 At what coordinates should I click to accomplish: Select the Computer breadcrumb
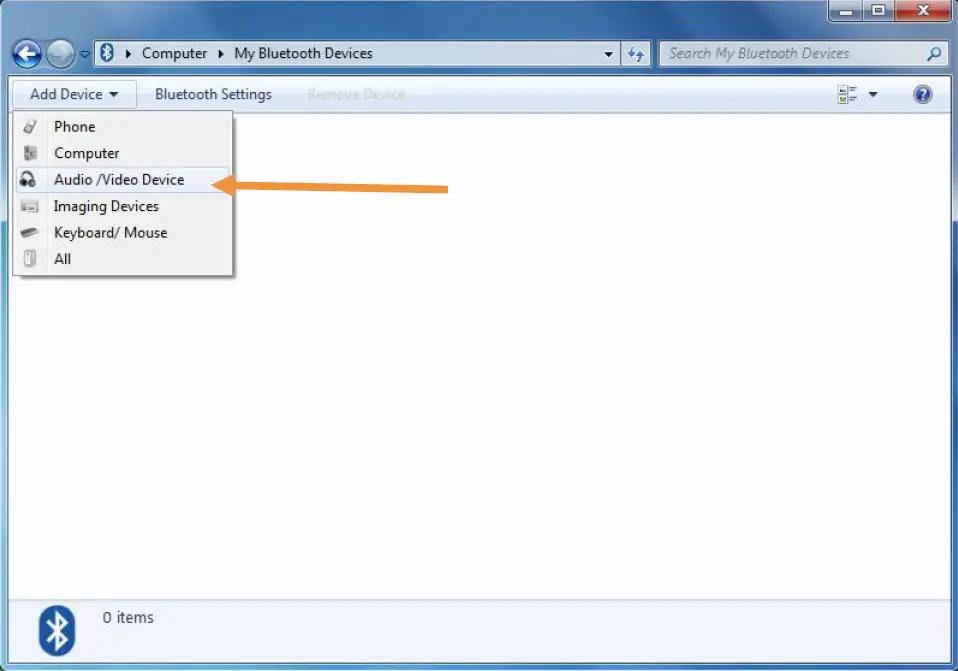coord(174,54)
